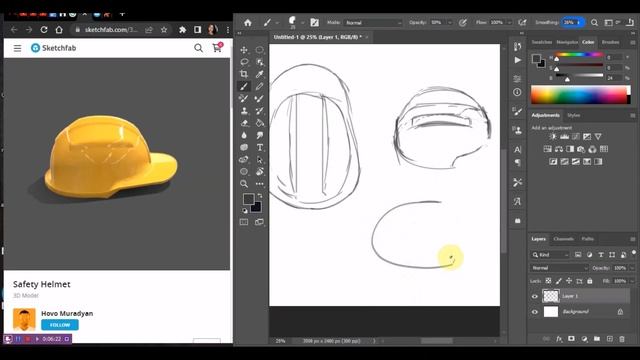640x360 pixels.
Task: Select the Eraser tool
Action: [x=244, y=123]
